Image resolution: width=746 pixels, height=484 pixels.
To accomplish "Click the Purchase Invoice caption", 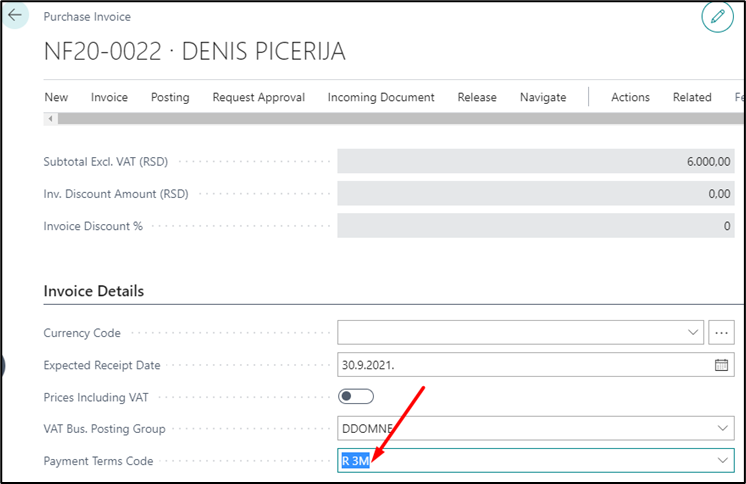I will click(x=87, y=17).
